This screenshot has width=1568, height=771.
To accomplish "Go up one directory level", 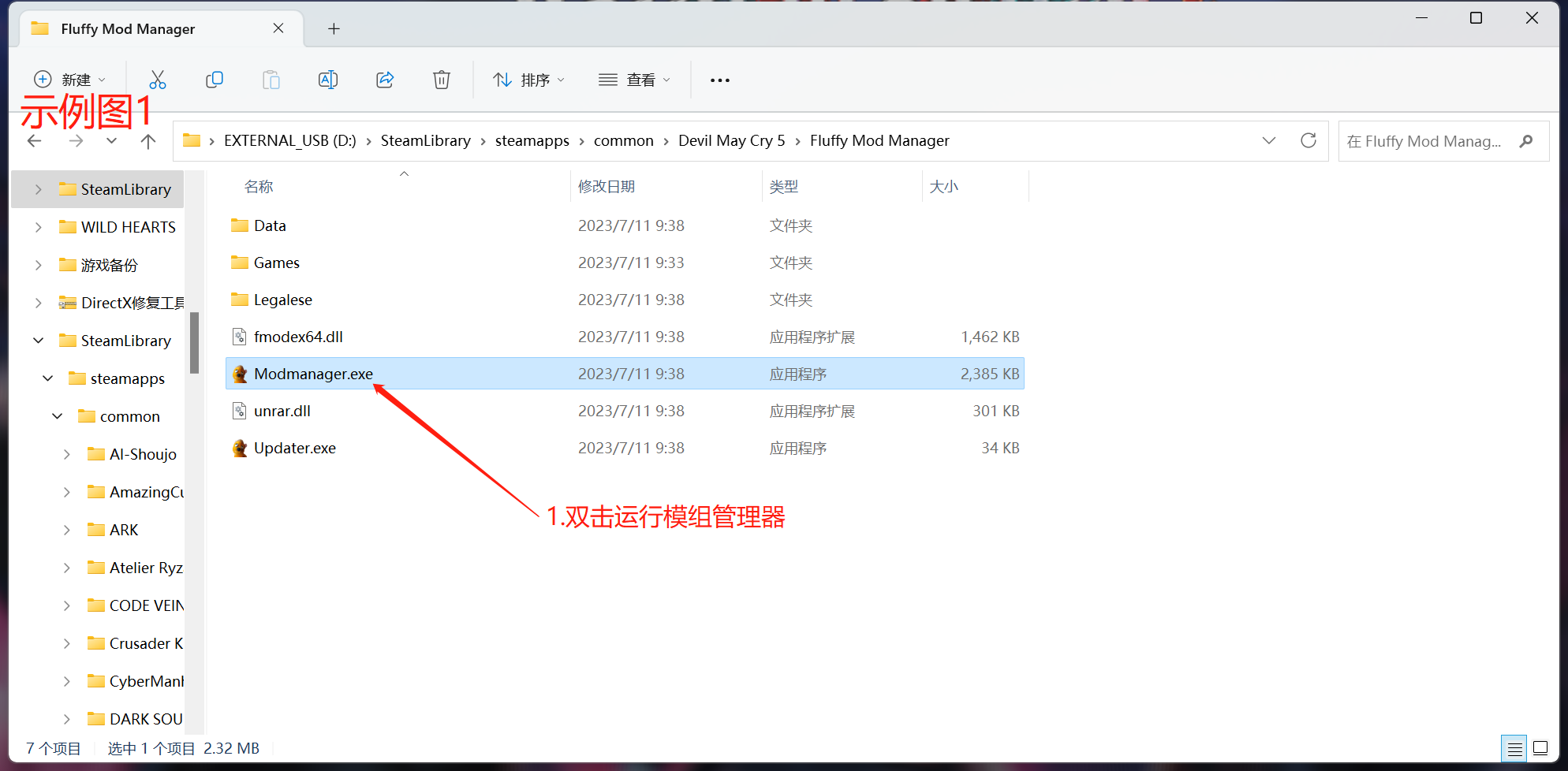I will click(147, 141).
